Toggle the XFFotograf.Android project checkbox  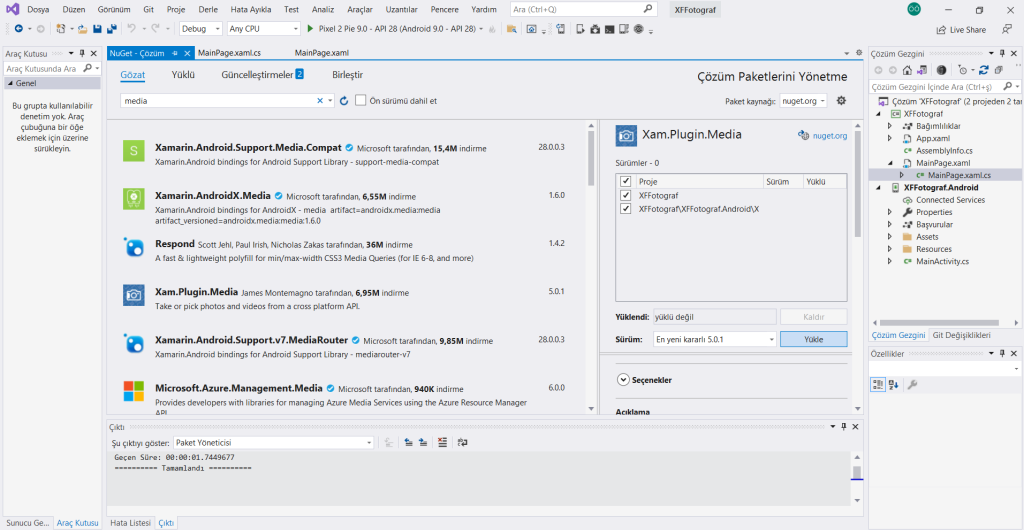(x=626, y=209)
